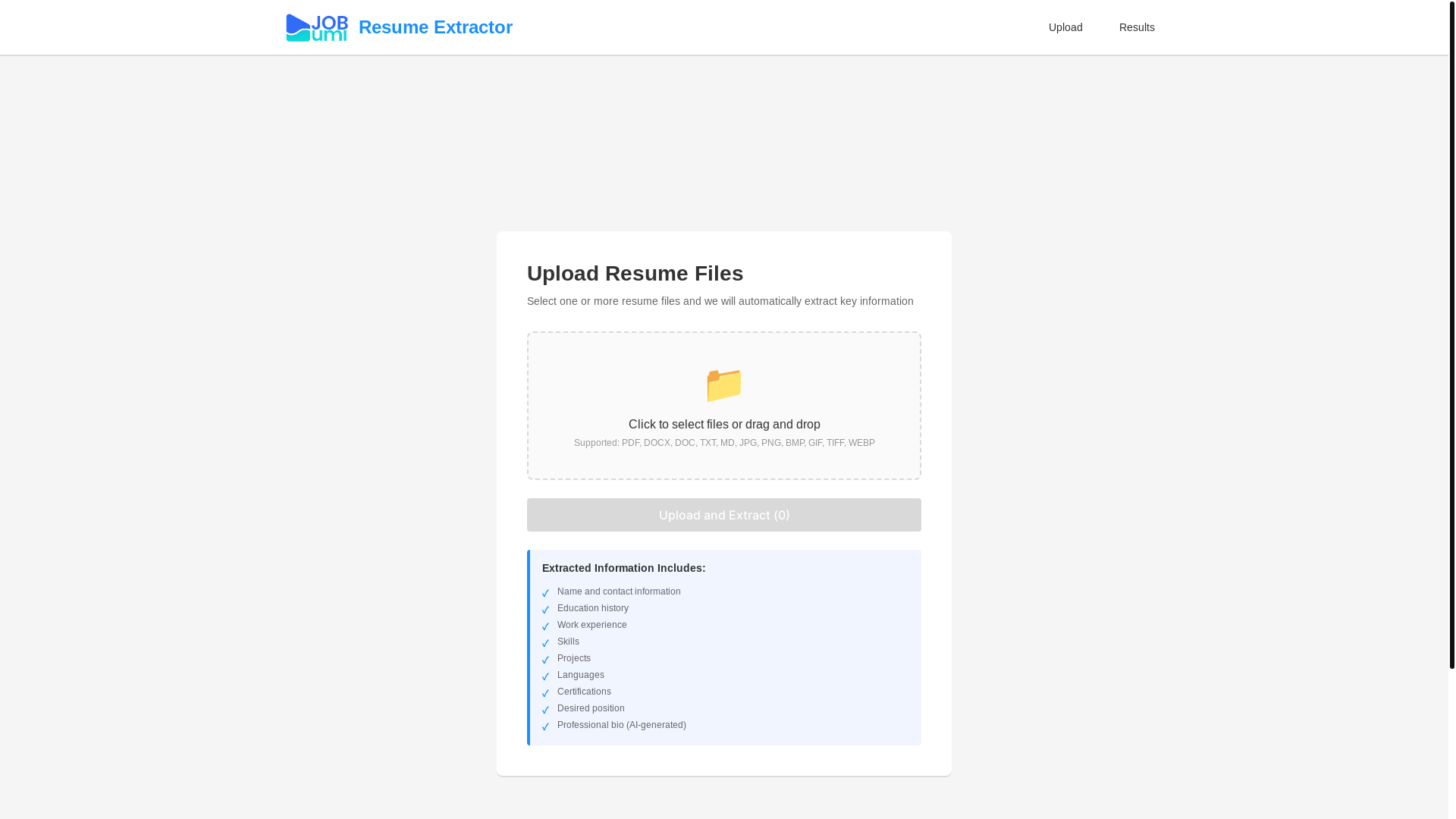Open the Upload nav item
The image size is (1456, 819).
tap(1065, 27)
